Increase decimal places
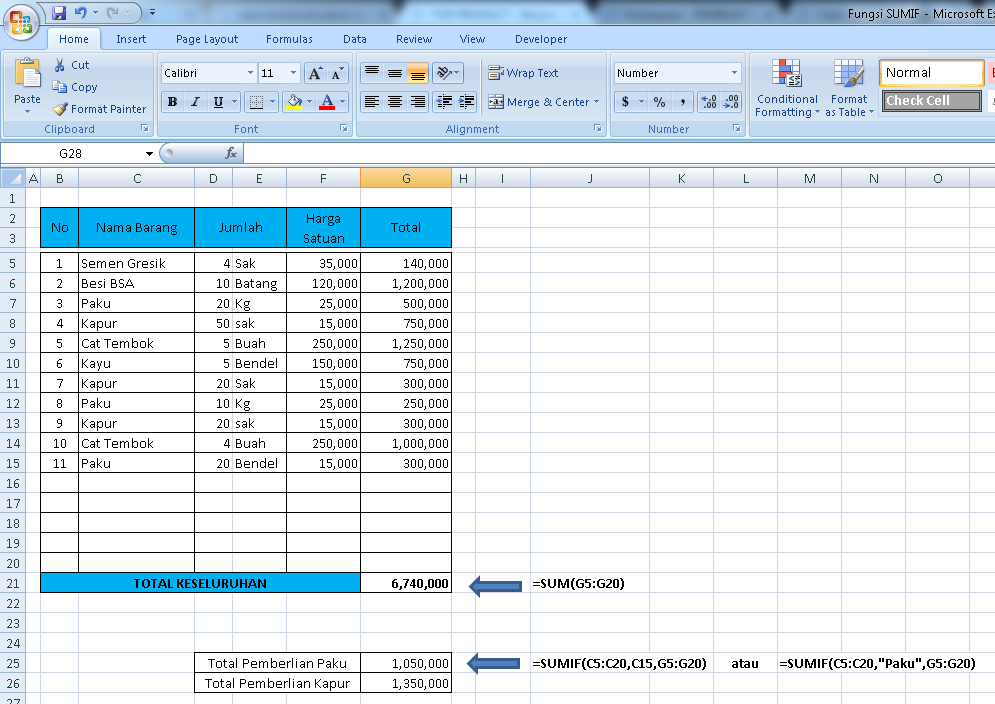 pos(709,102)
